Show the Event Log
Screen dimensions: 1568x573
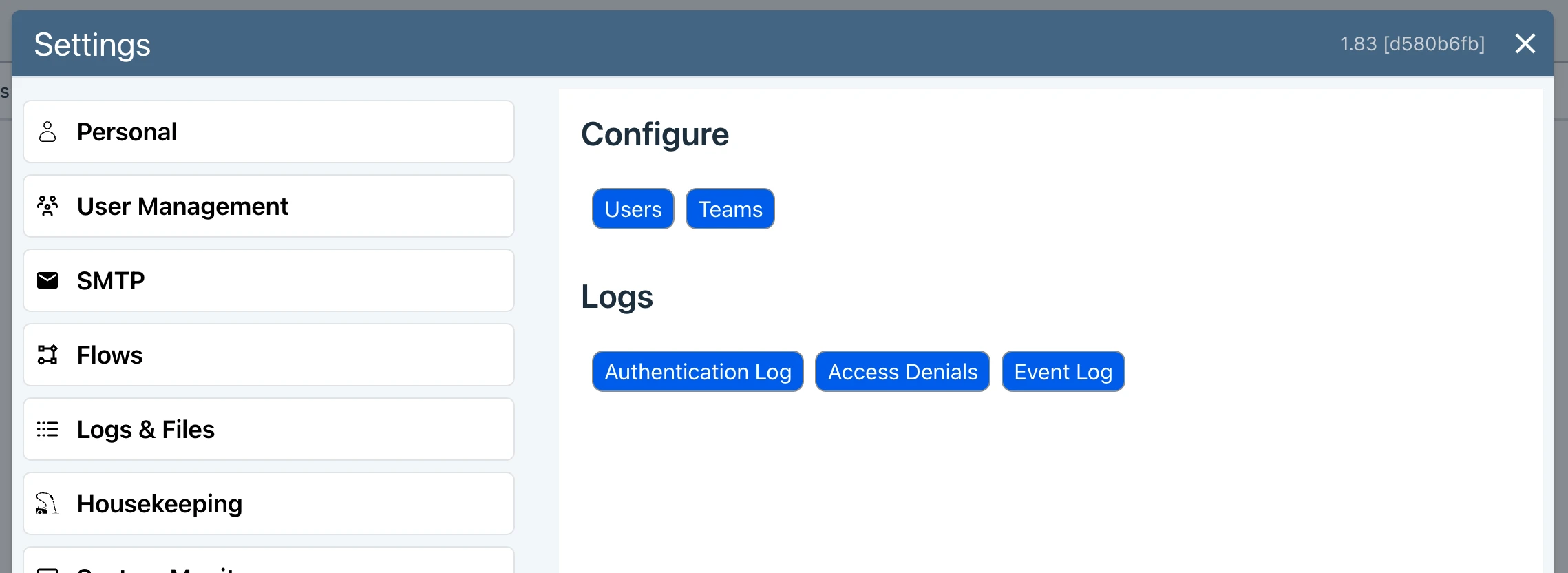[x=1062, y=371]
